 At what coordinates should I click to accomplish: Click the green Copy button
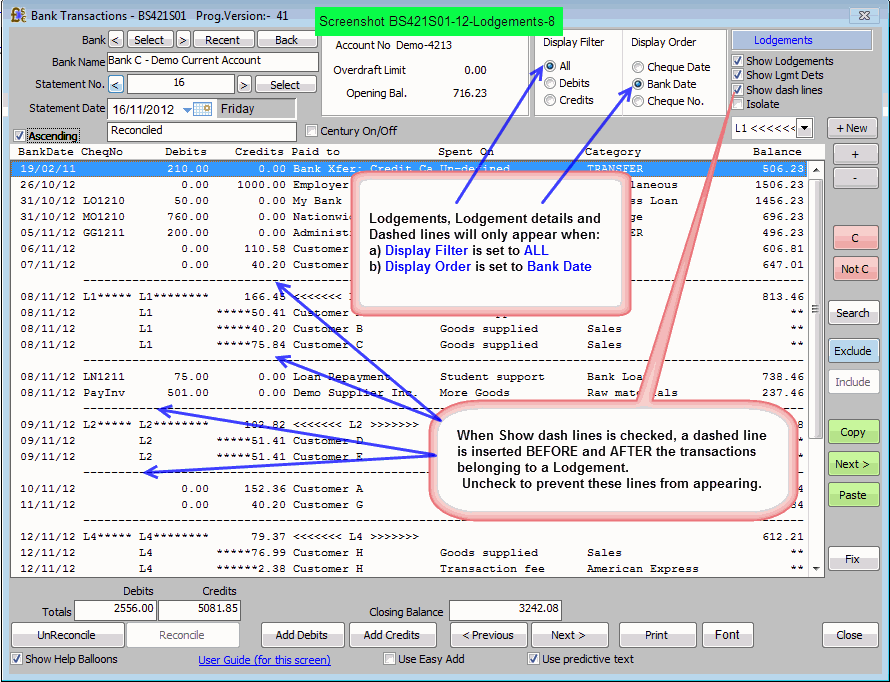pos(853,432)
